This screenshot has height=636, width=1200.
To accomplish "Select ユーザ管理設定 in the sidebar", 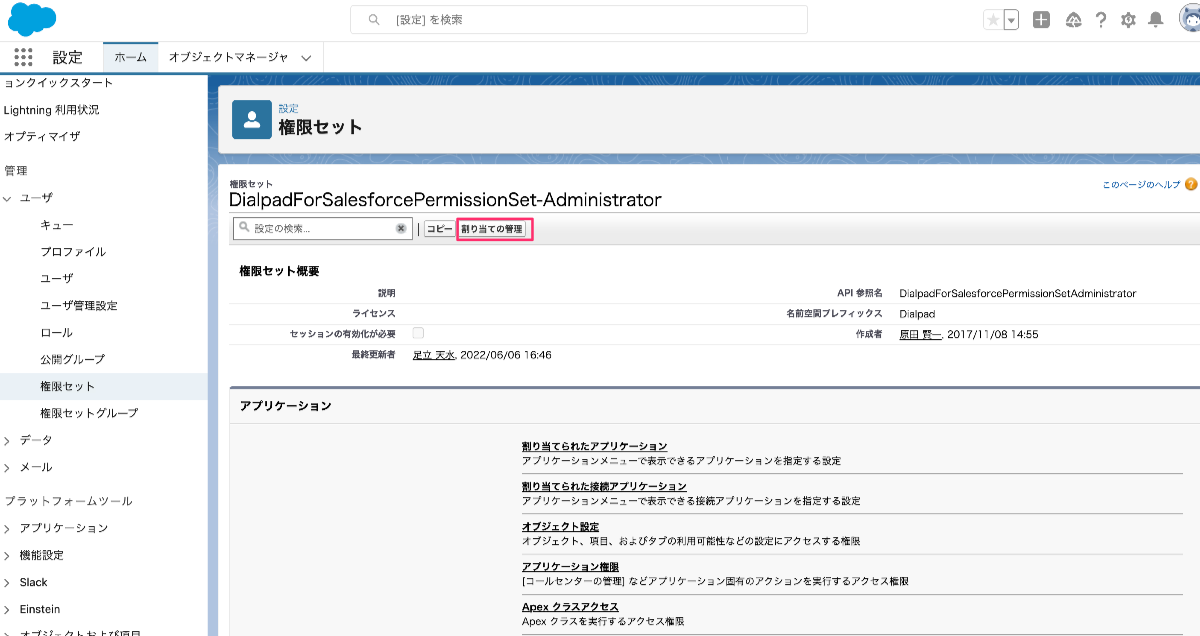I will click(79, 306).
